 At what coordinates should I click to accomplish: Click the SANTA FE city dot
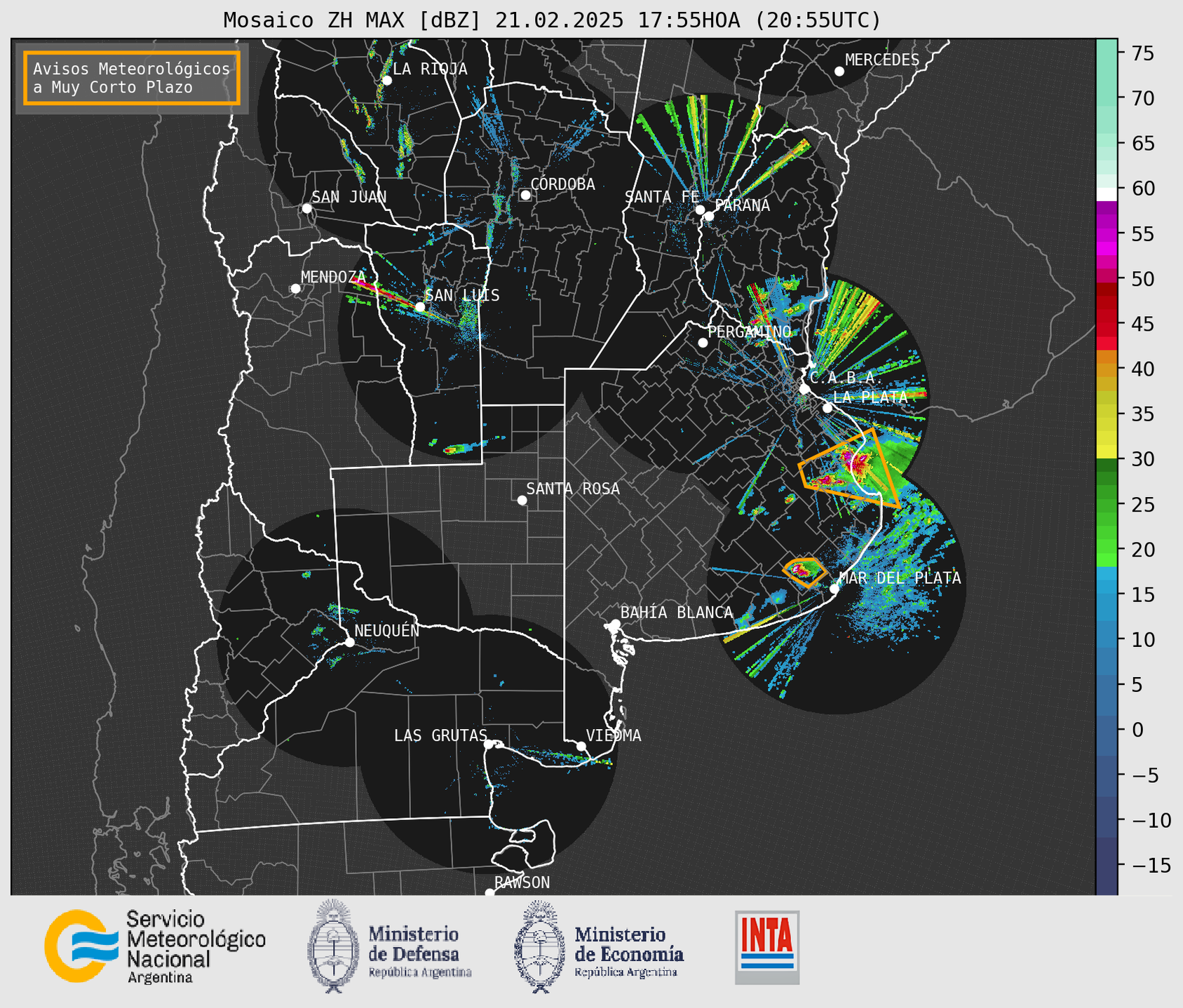coord(700,210)
